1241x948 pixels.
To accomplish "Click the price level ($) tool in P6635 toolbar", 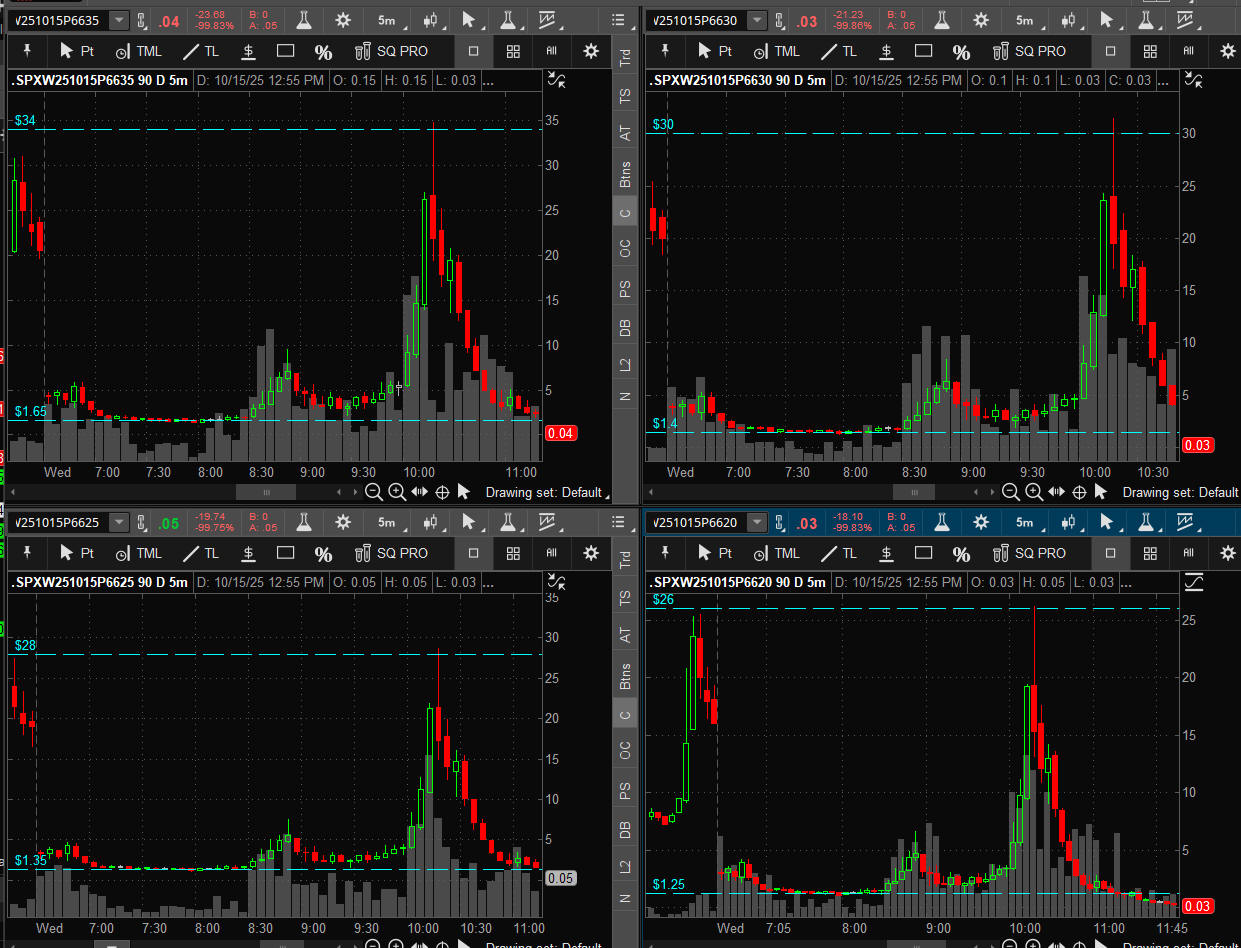I will (x=248, y=52).
